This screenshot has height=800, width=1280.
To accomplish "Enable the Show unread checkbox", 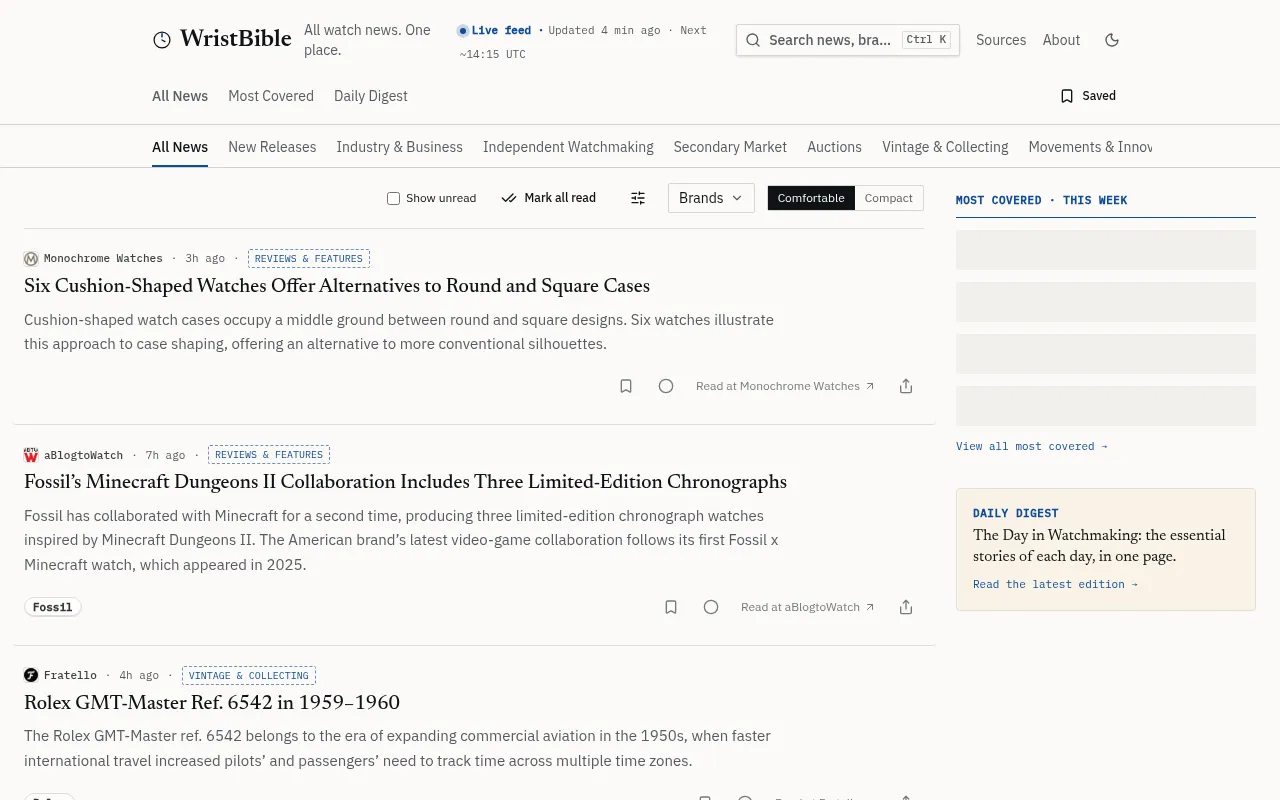I will 393,198.
